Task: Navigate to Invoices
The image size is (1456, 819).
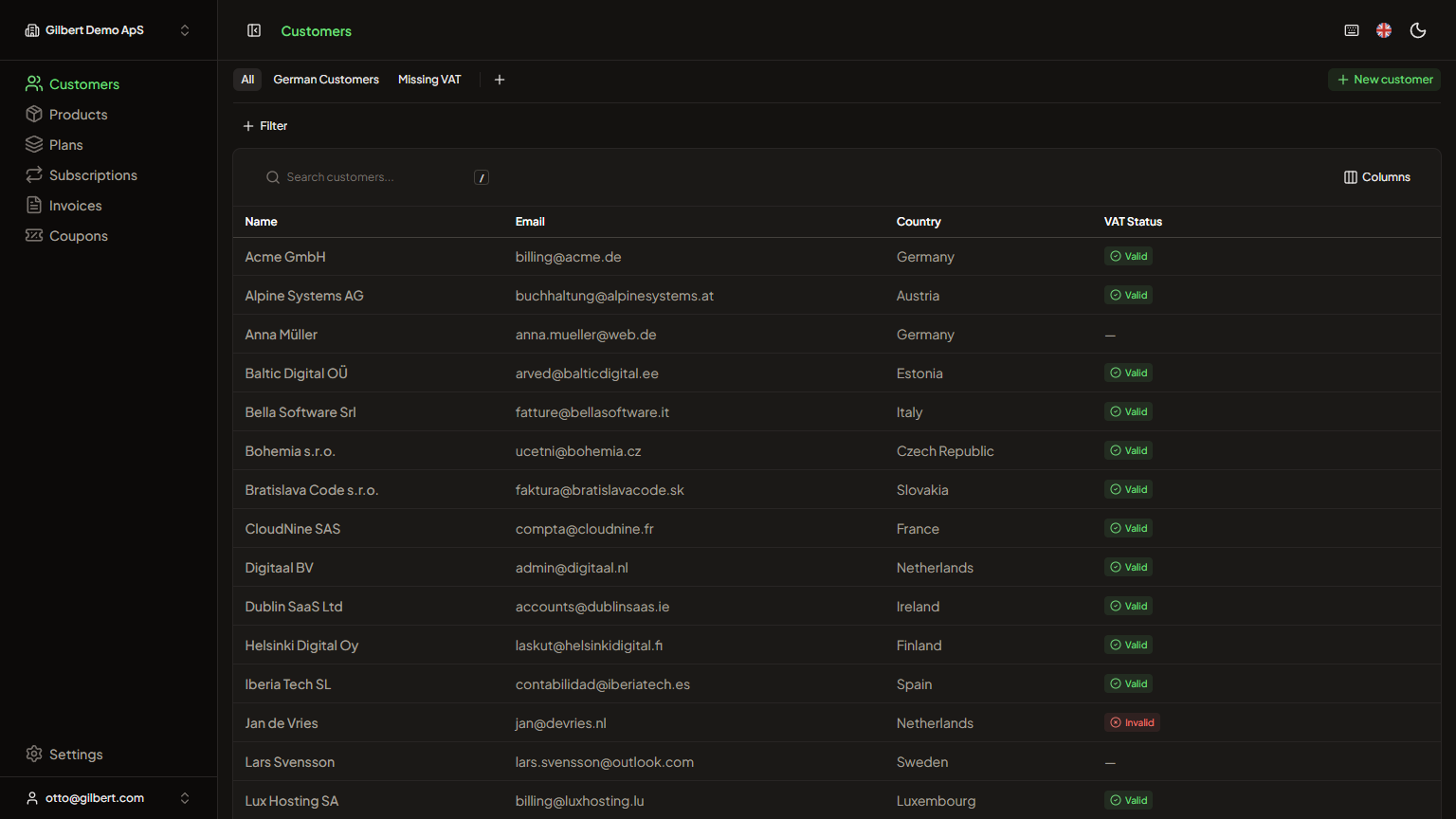Action: [x=75, y=206]
